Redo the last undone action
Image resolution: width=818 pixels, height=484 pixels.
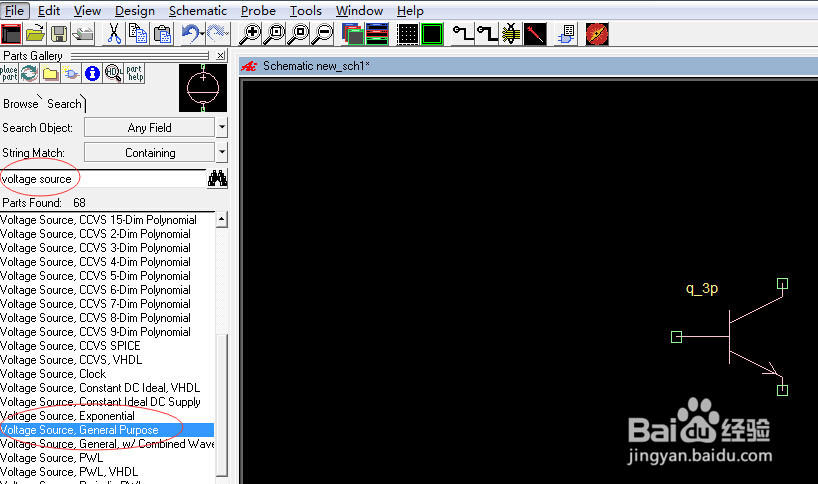pos(218,34)
